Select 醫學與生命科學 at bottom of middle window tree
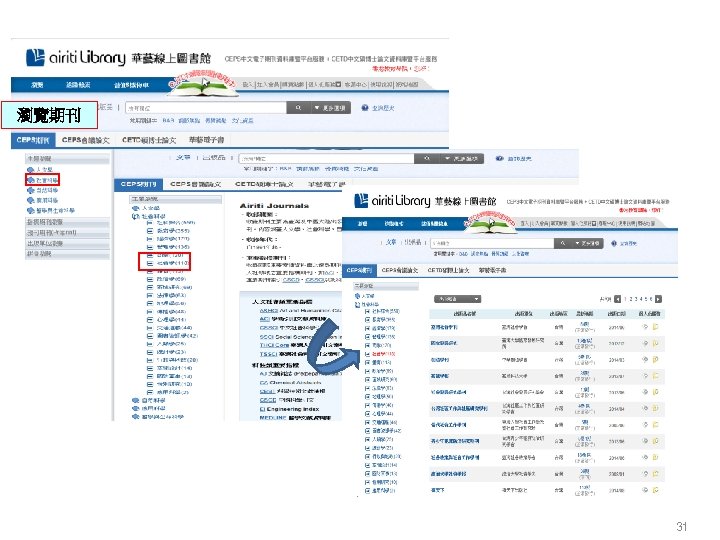 point(162,416)
